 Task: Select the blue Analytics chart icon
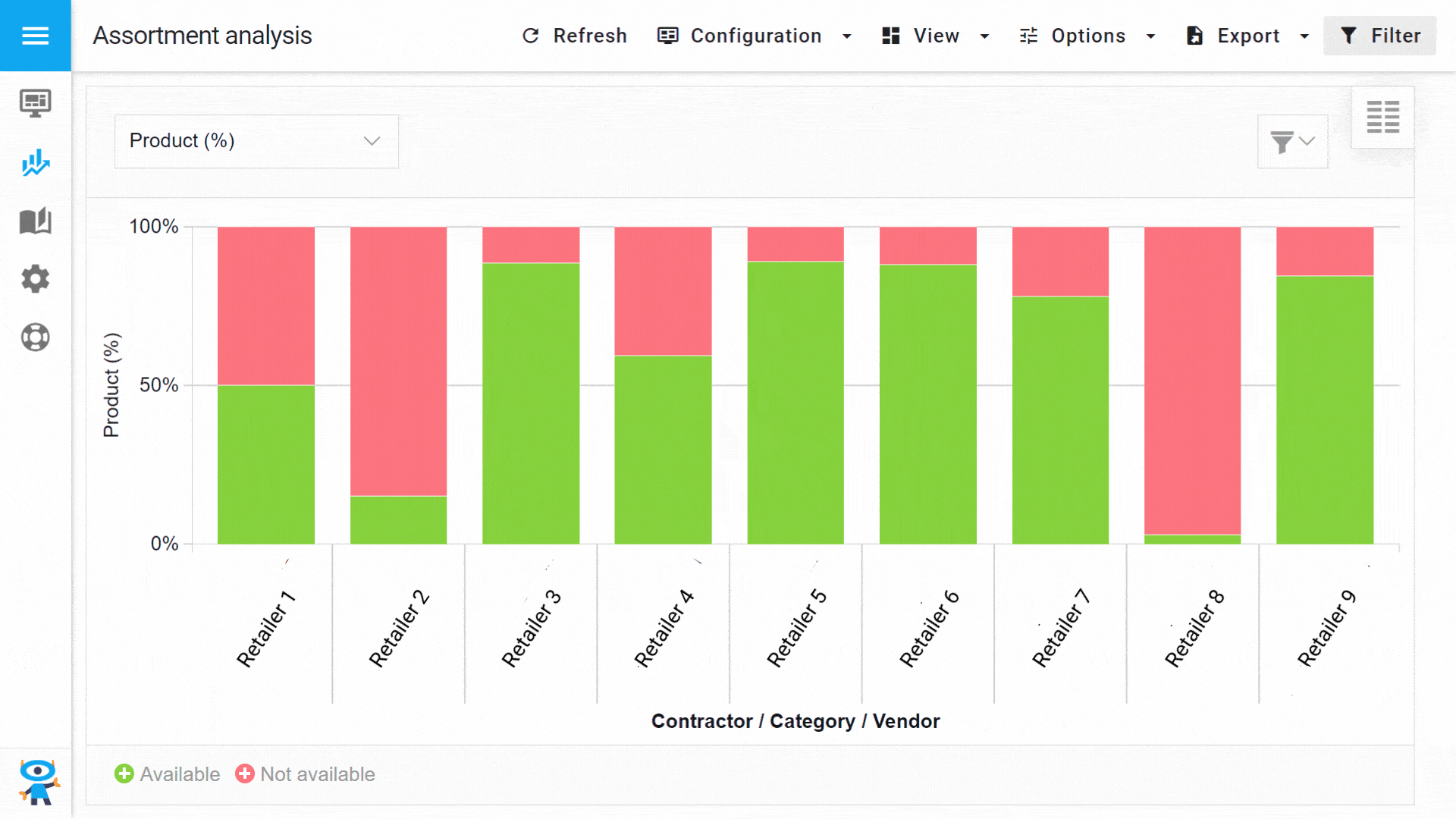[36, 162]
